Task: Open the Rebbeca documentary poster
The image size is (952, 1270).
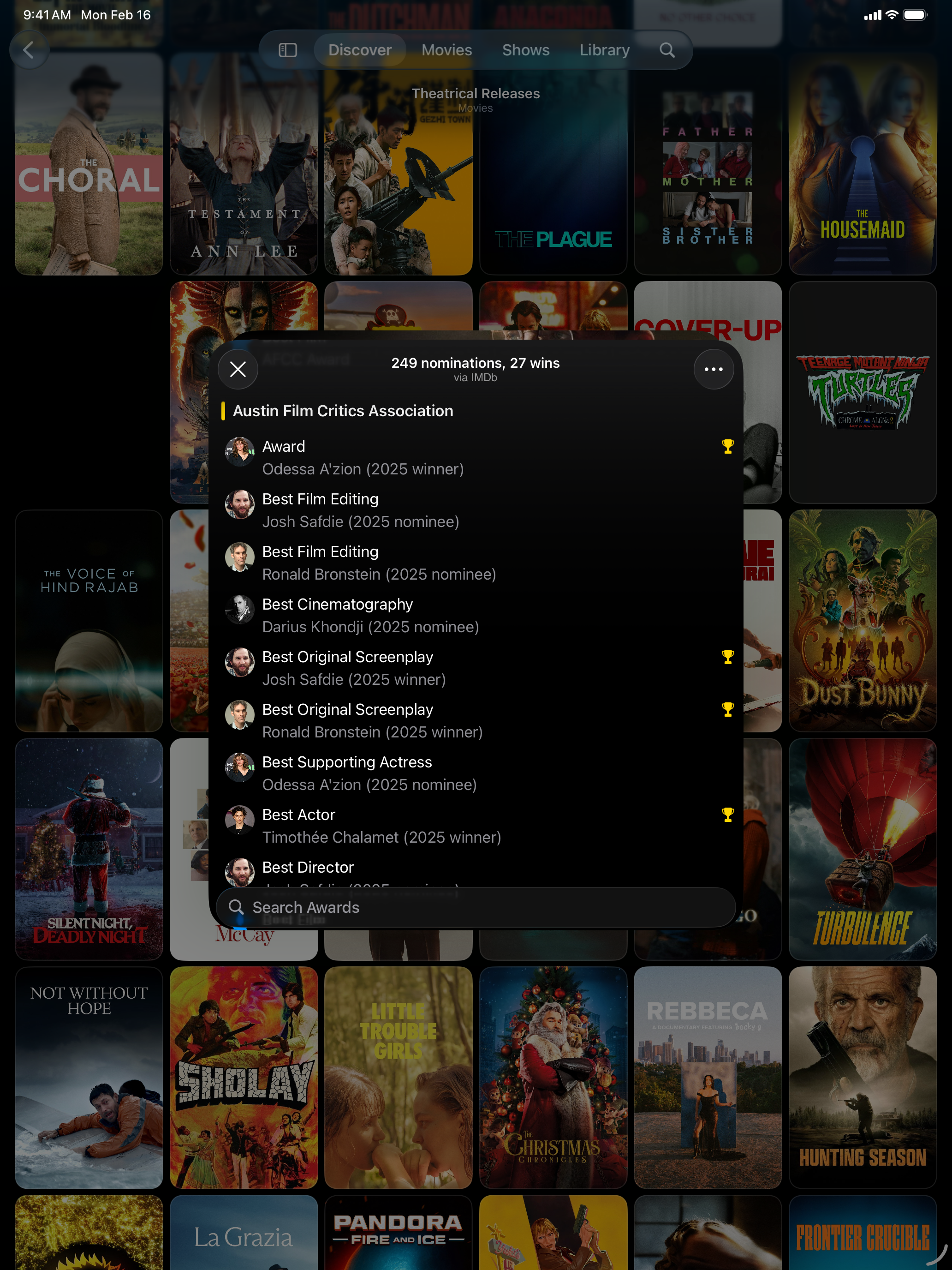Action: click(708, 1078)
